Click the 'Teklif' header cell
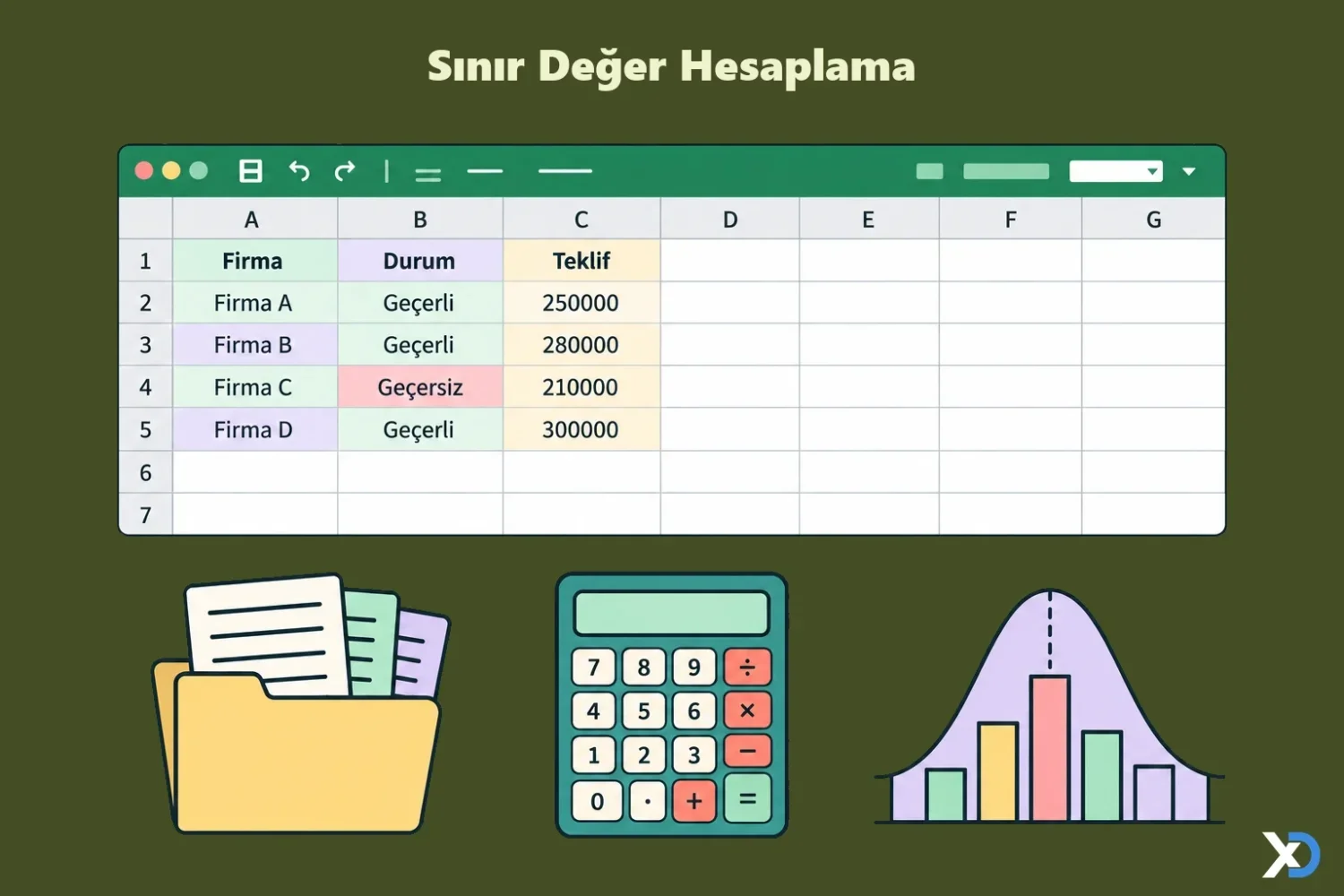 click(x=582, y=261)
